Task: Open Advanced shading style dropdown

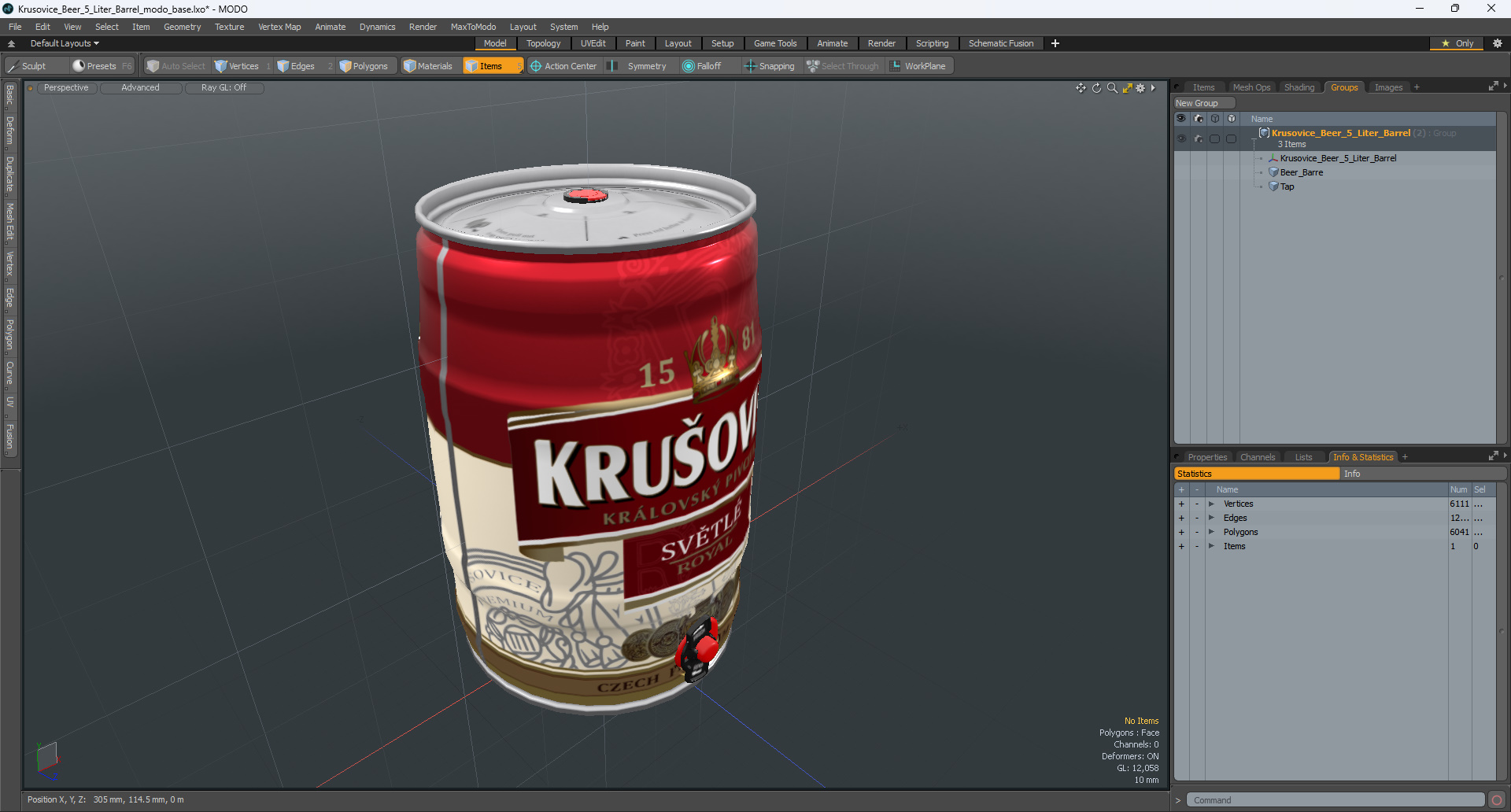Action: coord(140,88)
